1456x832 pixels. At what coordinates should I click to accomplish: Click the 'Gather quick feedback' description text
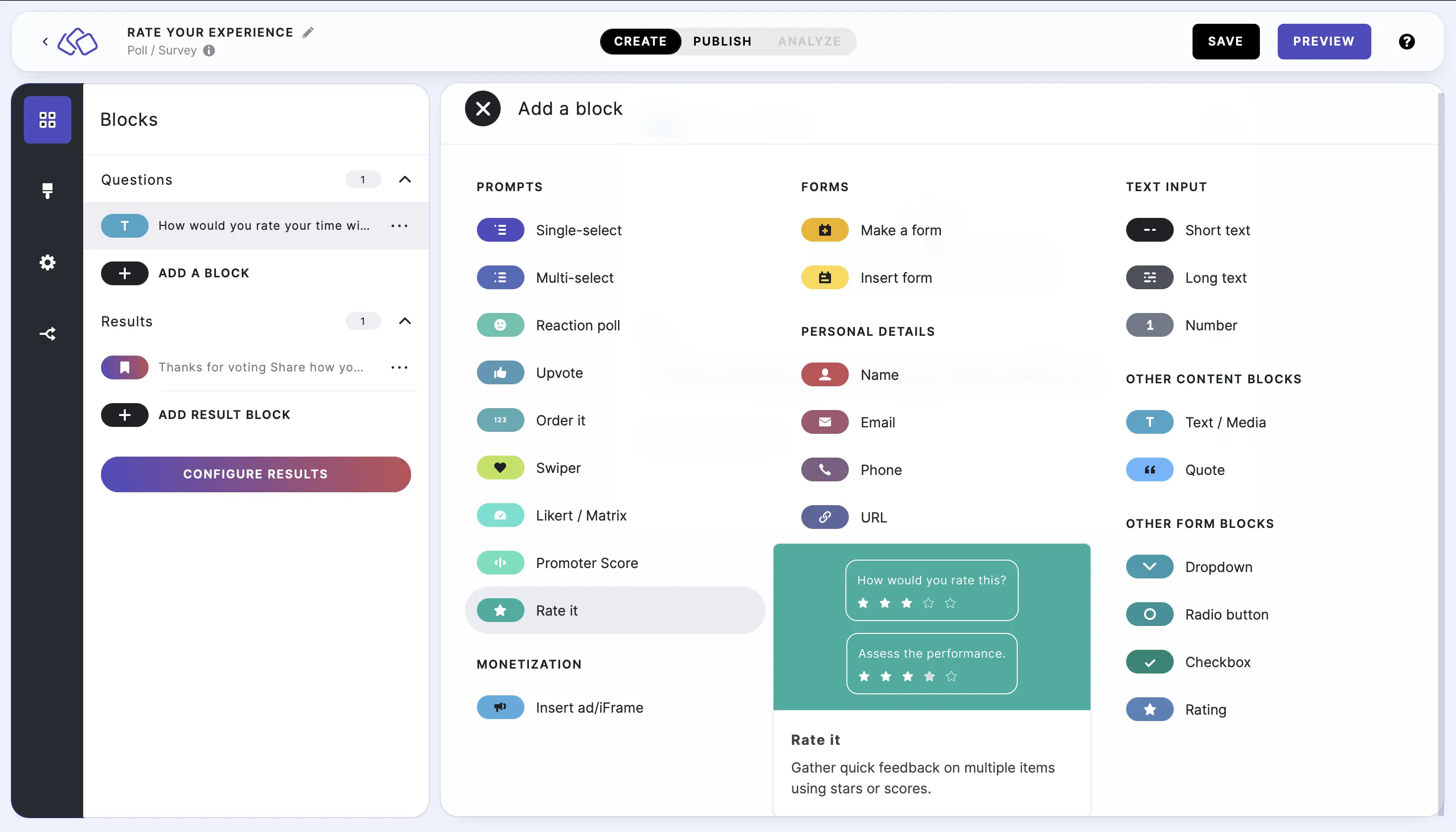pyautogui.click(x=923, y=778)
